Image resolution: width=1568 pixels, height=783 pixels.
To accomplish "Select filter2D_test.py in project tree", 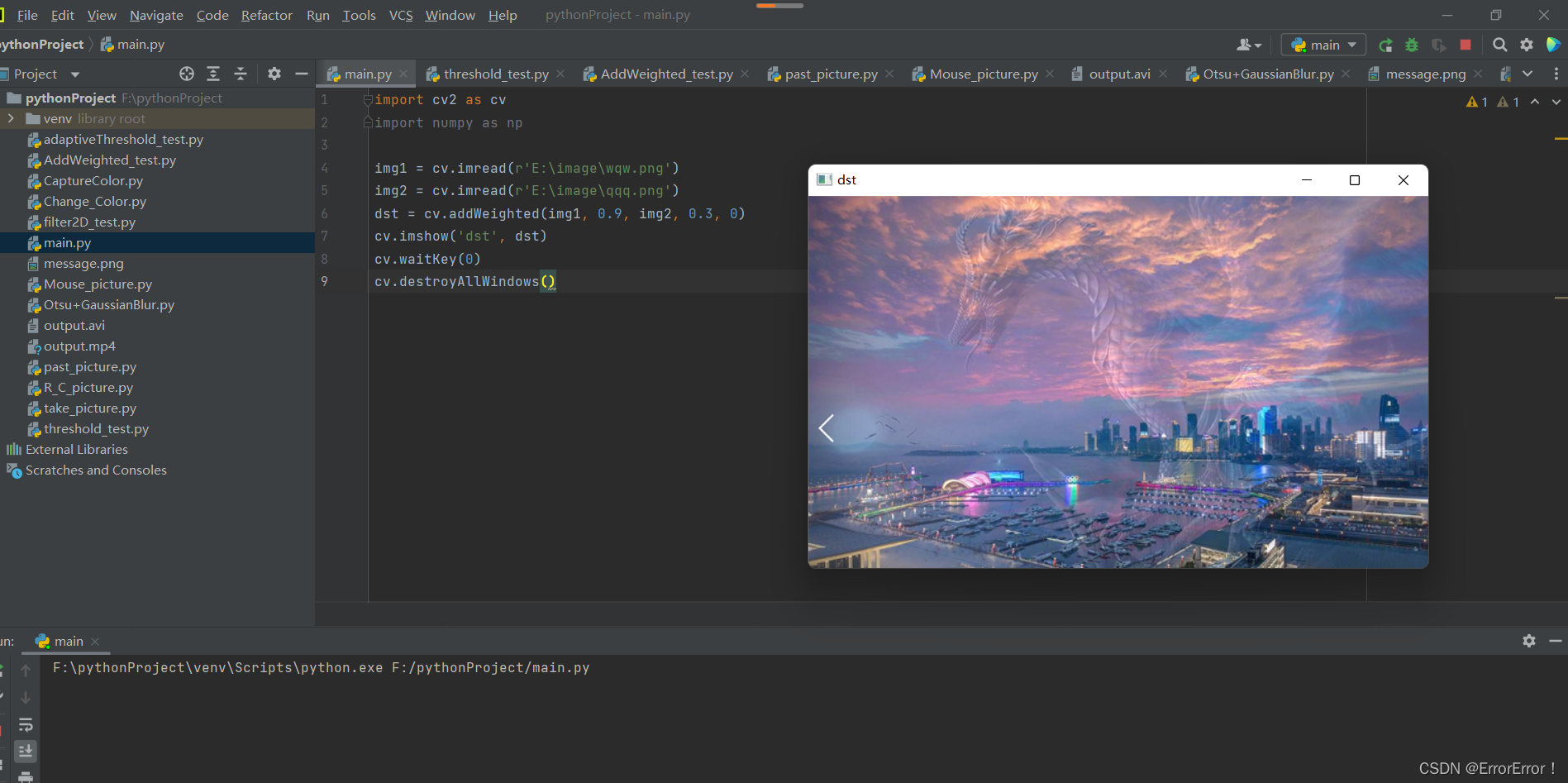I will pos(89,222).
